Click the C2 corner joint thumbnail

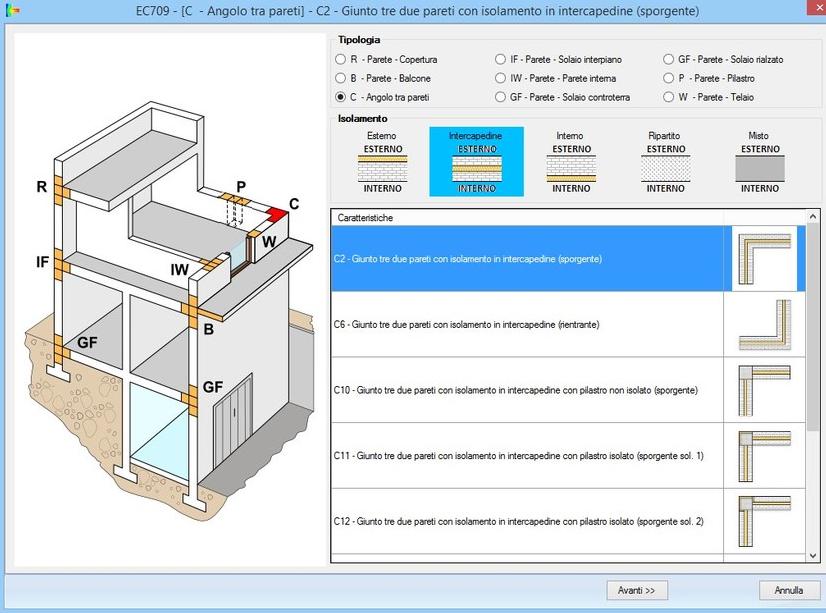(x=765, y=259)
